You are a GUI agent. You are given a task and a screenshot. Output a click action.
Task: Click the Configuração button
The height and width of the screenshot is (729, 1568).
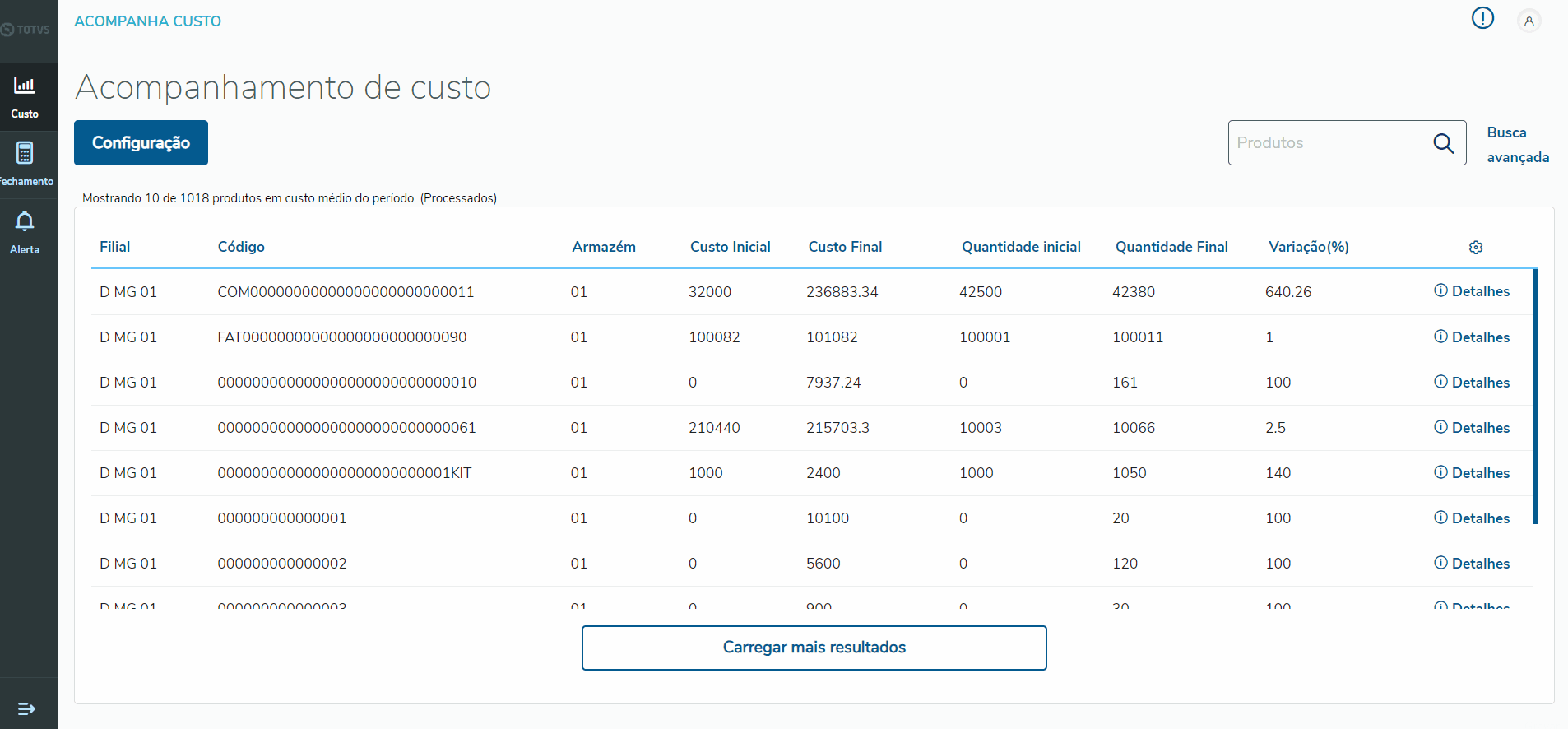coord(141,143)
